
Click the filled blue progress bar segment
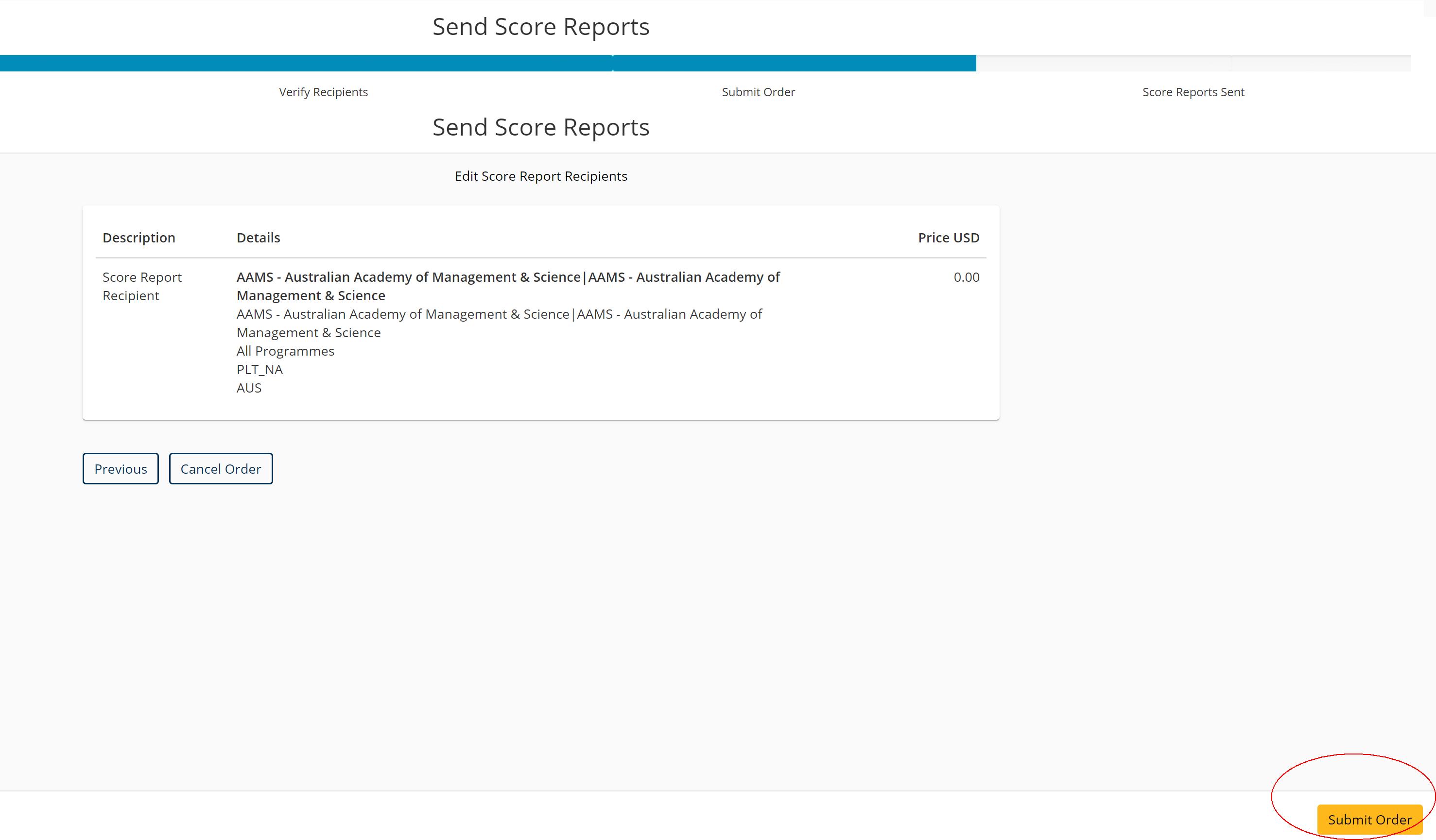488,63
